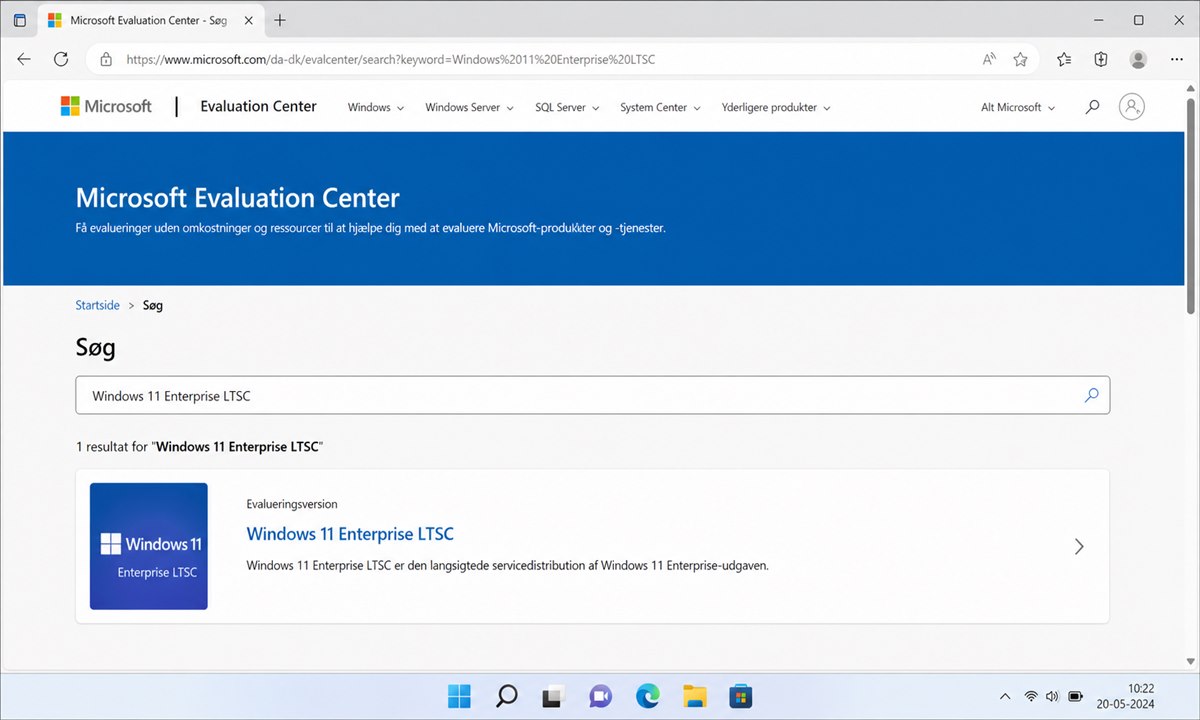
Task: Open the Teams Chat taskbar icon
Action: click(x=600, y=696)
